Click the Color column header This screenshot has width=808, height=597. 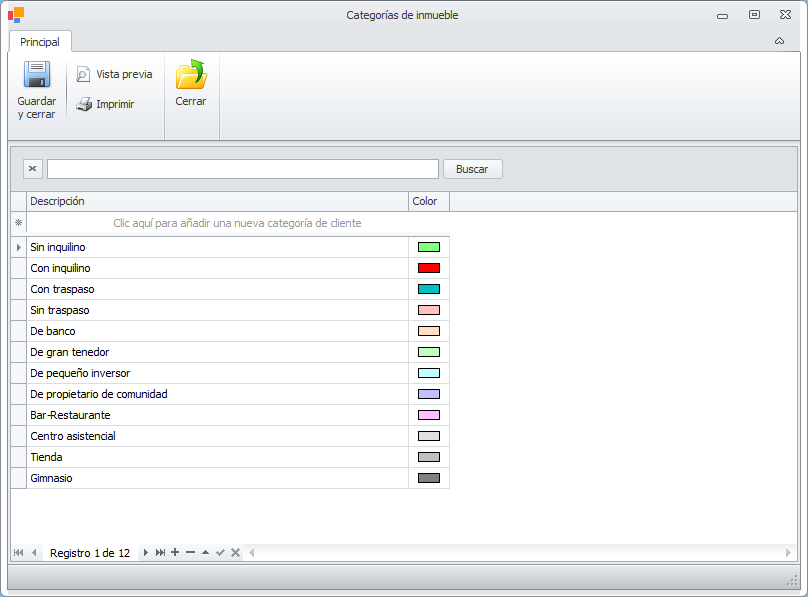coord(429,201)
